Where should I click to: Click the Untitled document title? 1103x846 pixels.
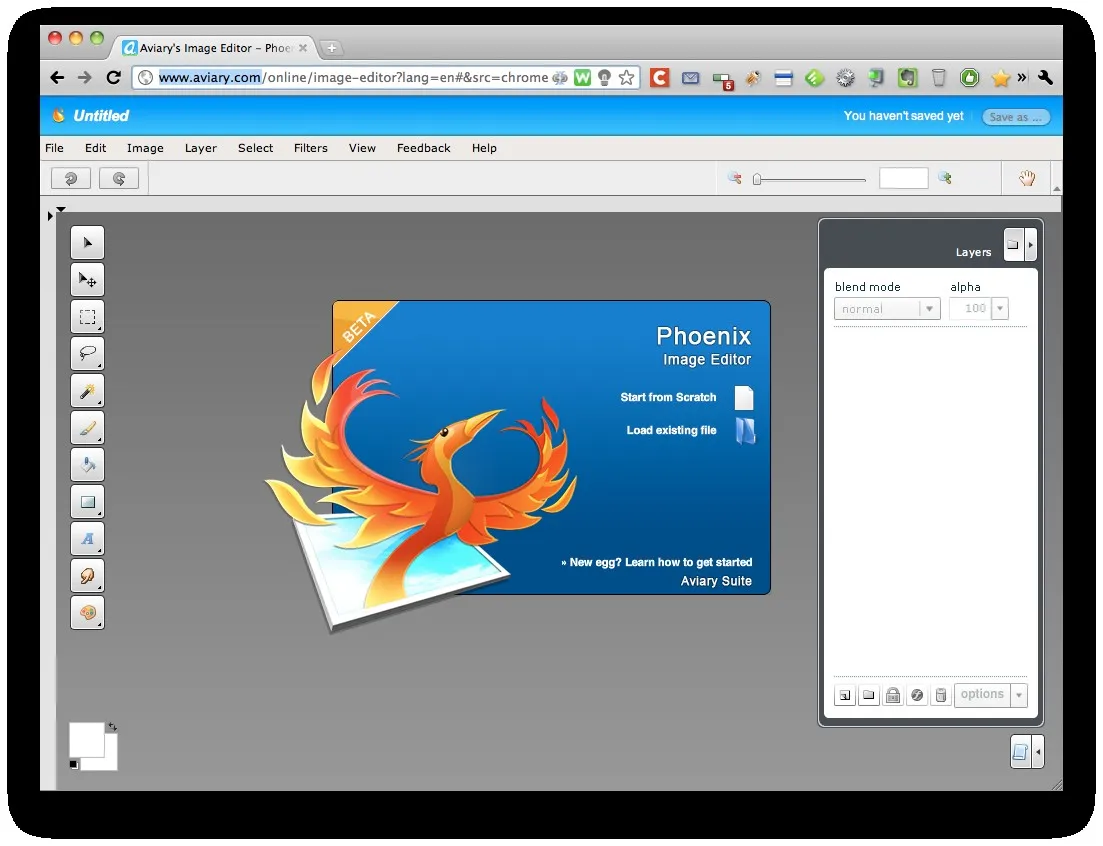(x=101, y=116)
